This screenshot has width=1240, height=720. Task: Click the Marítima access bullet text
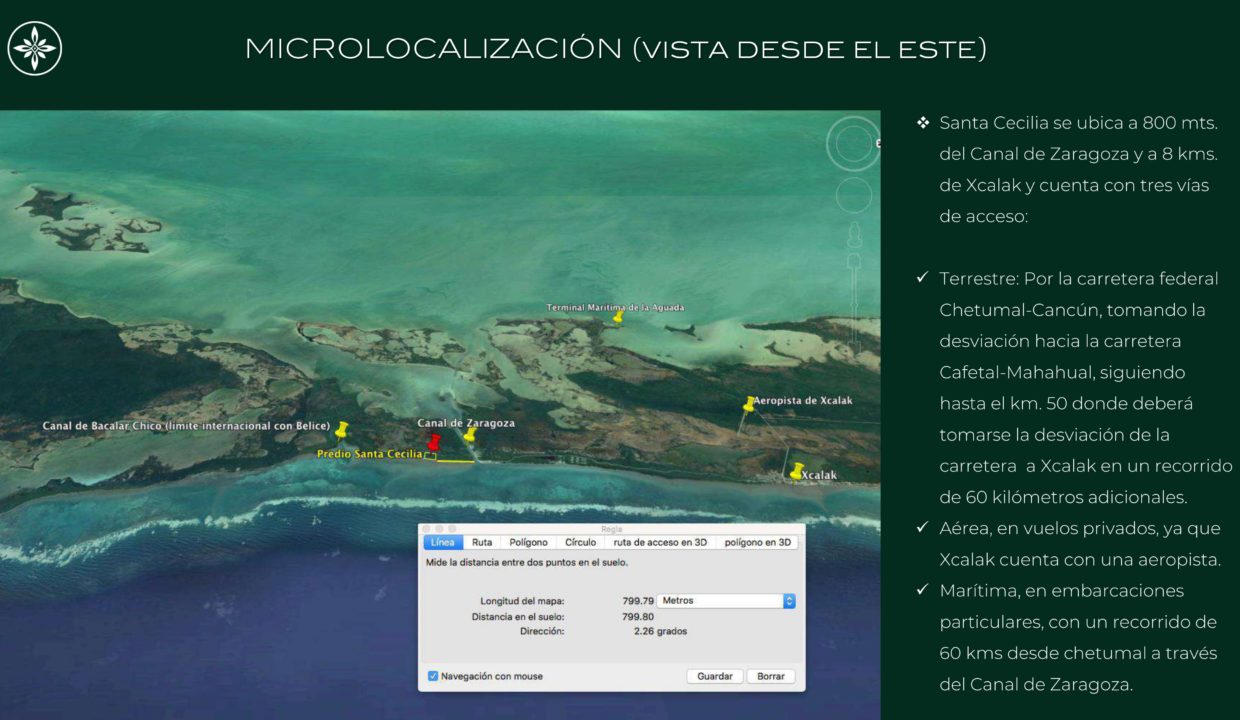1078,637
